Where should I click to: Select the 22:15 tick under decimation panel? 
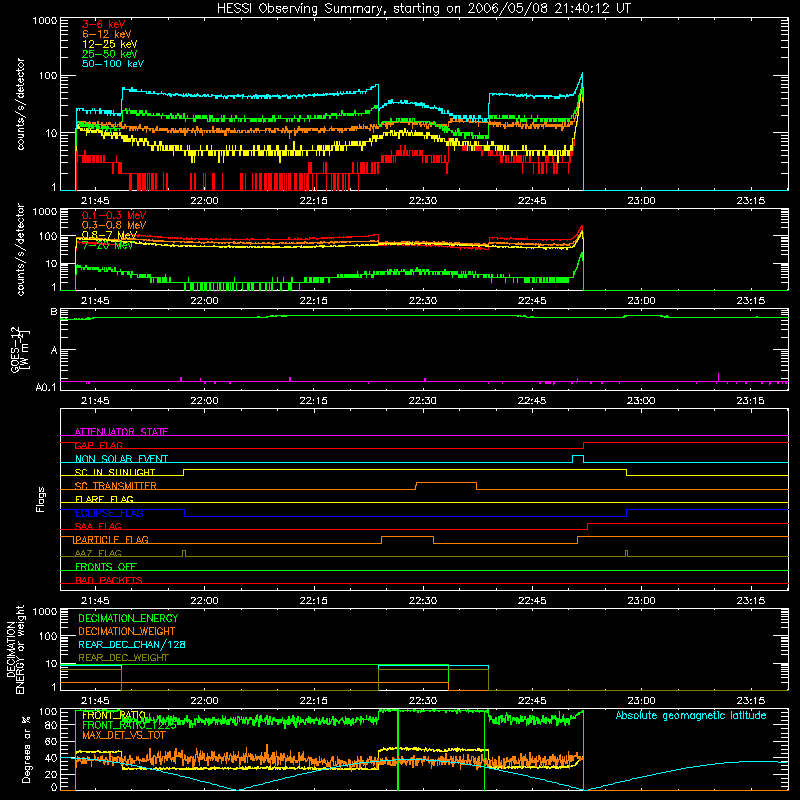[313, 701]
